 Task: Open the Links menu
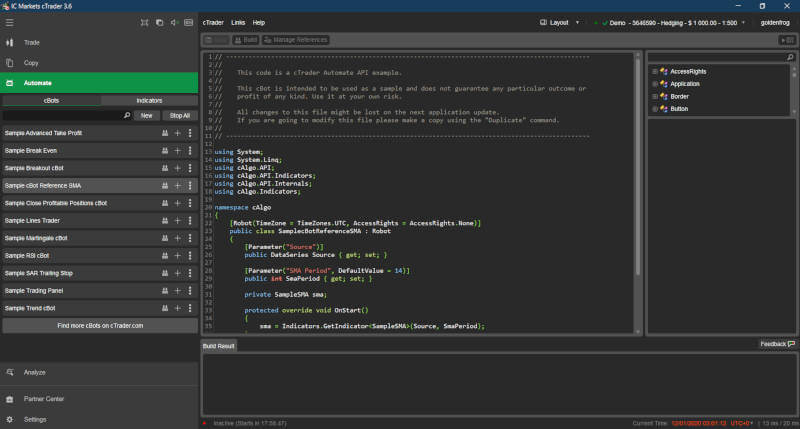click(x=237, y=22)
